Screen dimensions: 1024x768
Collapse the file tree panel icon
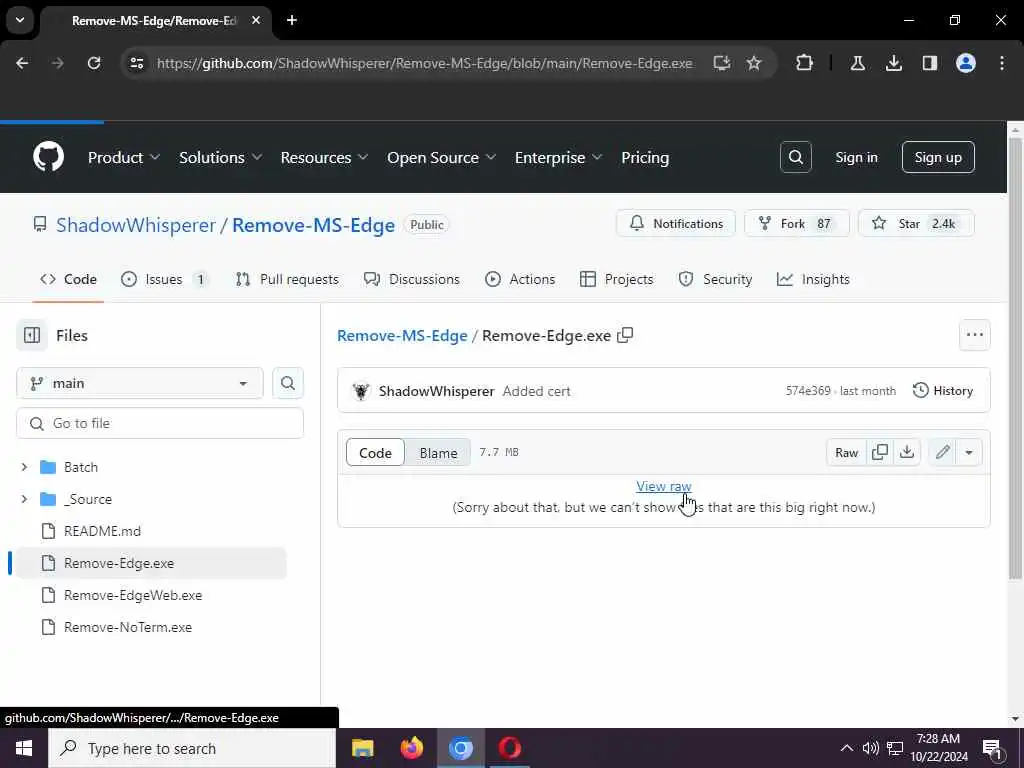pyautogui.click(x=32, y=335)
